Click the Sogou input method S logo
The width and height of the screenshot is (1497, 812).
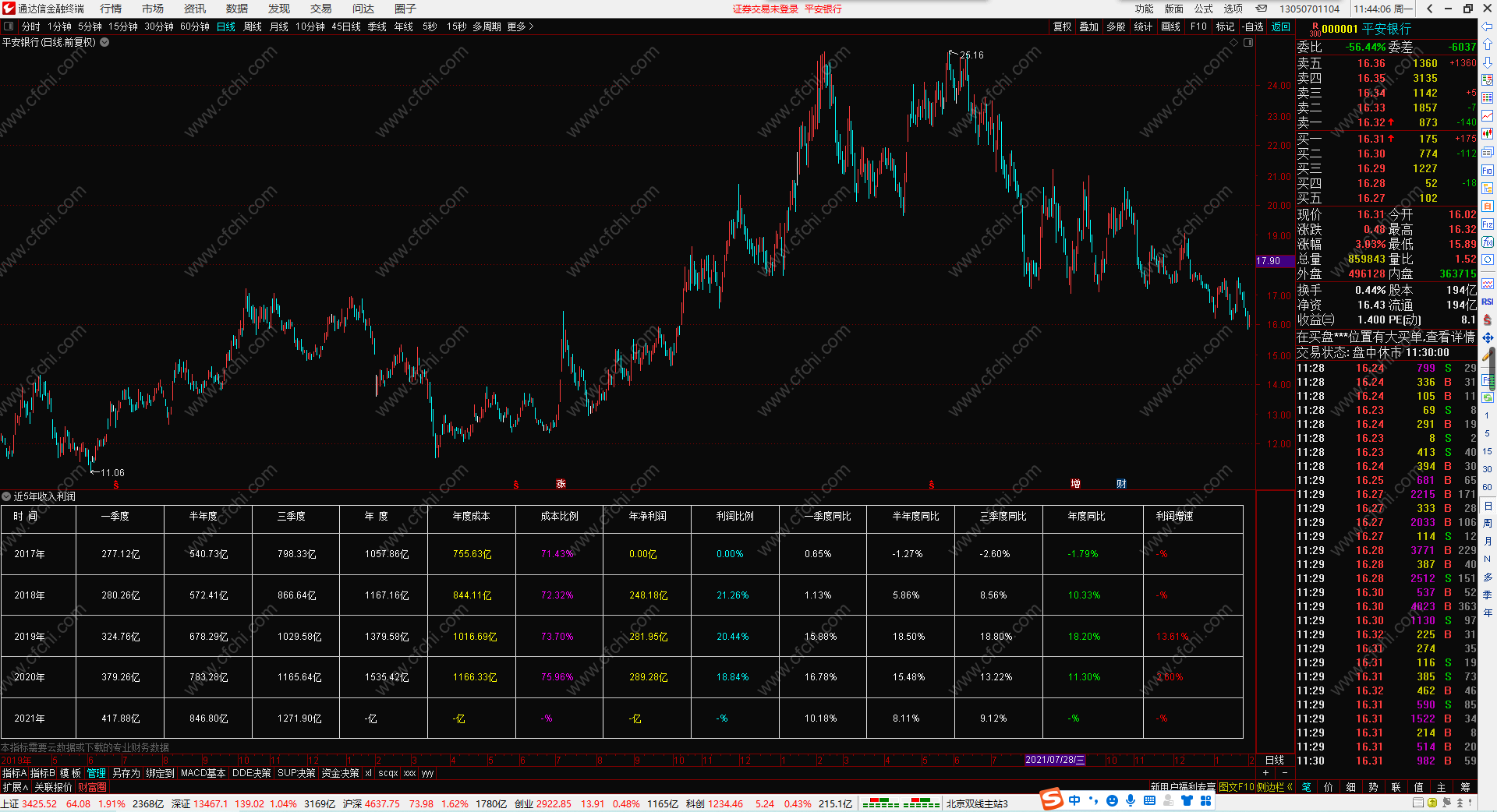pos(1052,800)
